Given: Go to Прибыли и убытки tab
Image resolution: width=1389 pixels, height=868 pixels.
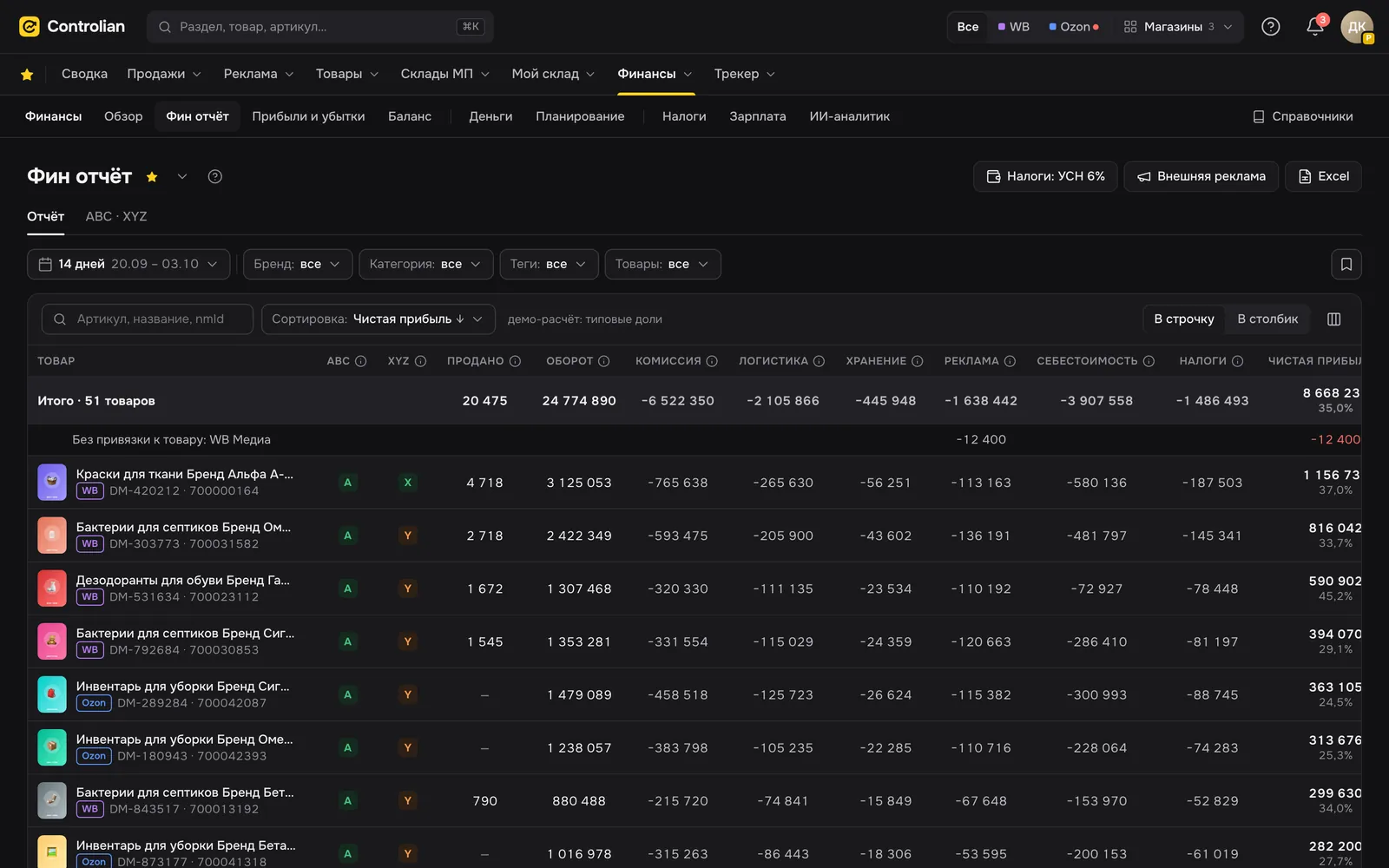Looking at the screenshot, I should [308, 116].
